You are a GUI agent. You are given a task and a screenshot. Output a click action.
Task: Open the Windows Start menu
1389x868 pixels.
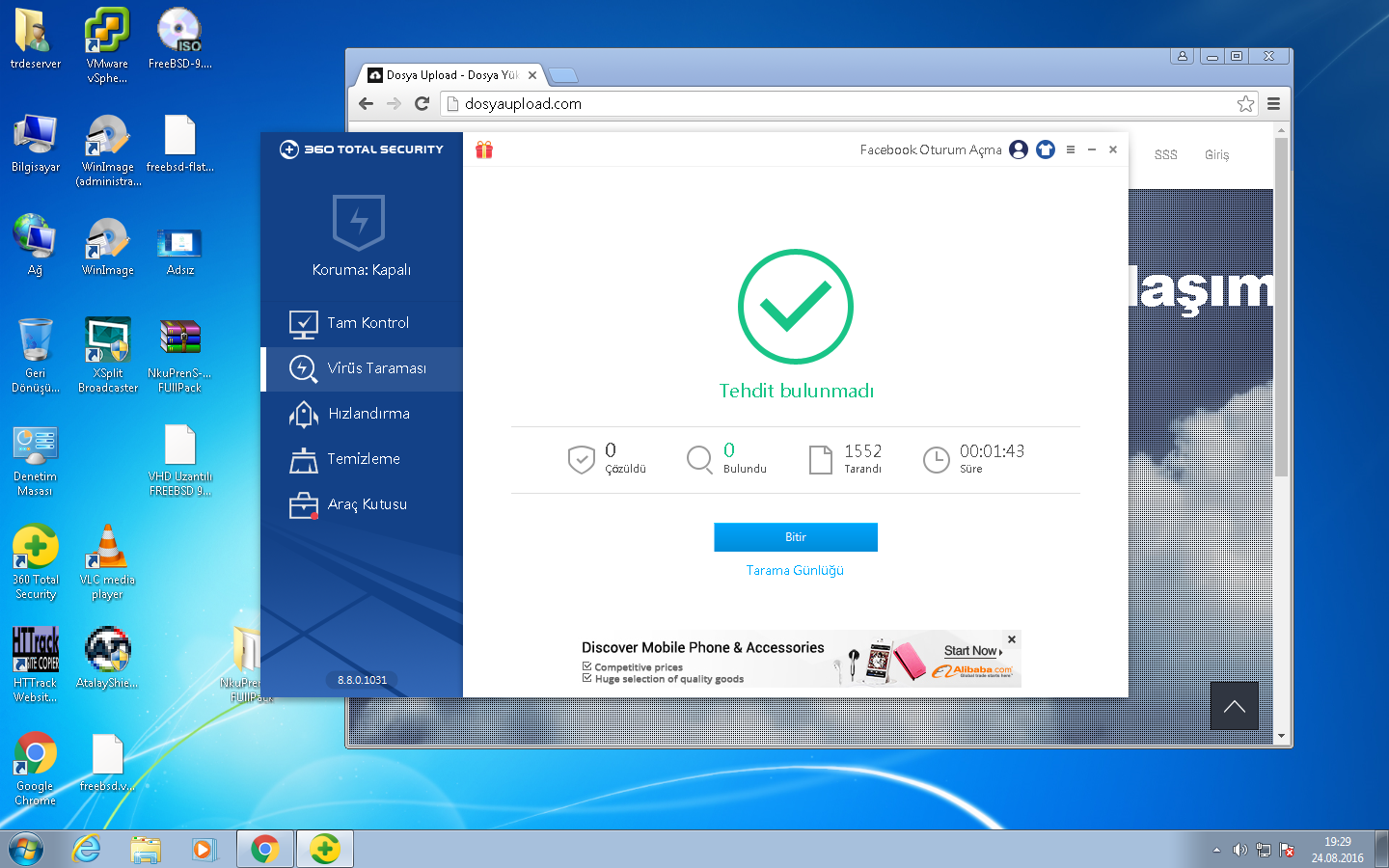26,850
